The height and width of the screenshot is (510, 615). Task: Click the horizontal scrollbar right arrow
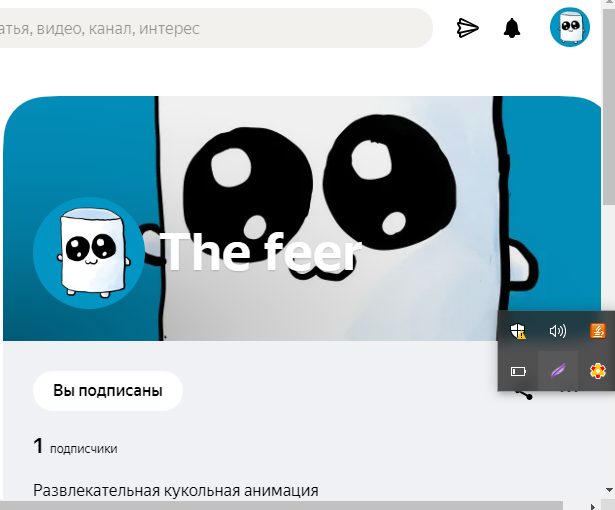pyautogui.click(x=593, y=506)
